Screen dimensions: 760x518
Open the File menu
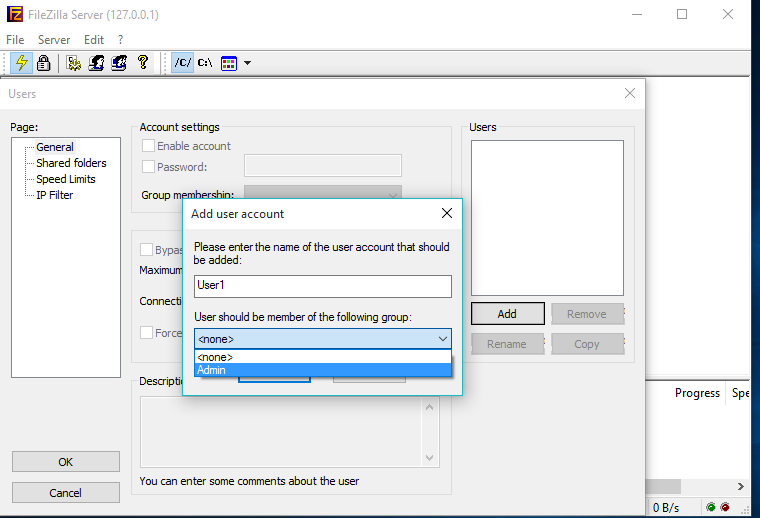click(15, 40)
